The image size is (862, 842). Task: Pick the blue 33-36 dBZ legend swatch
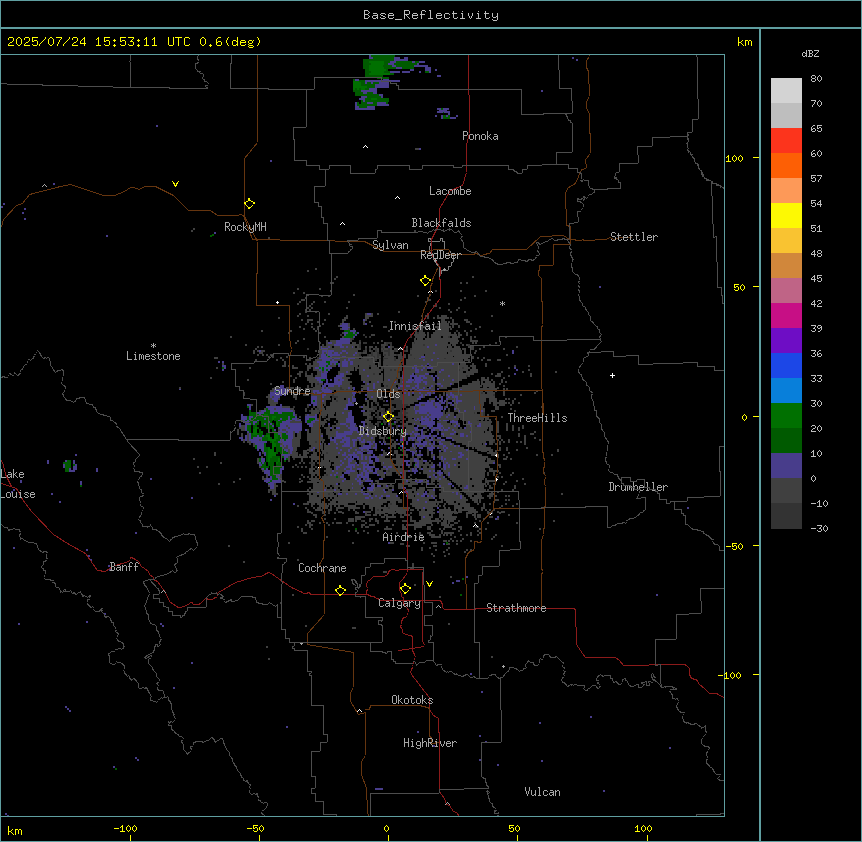click(x=786, y=365)
